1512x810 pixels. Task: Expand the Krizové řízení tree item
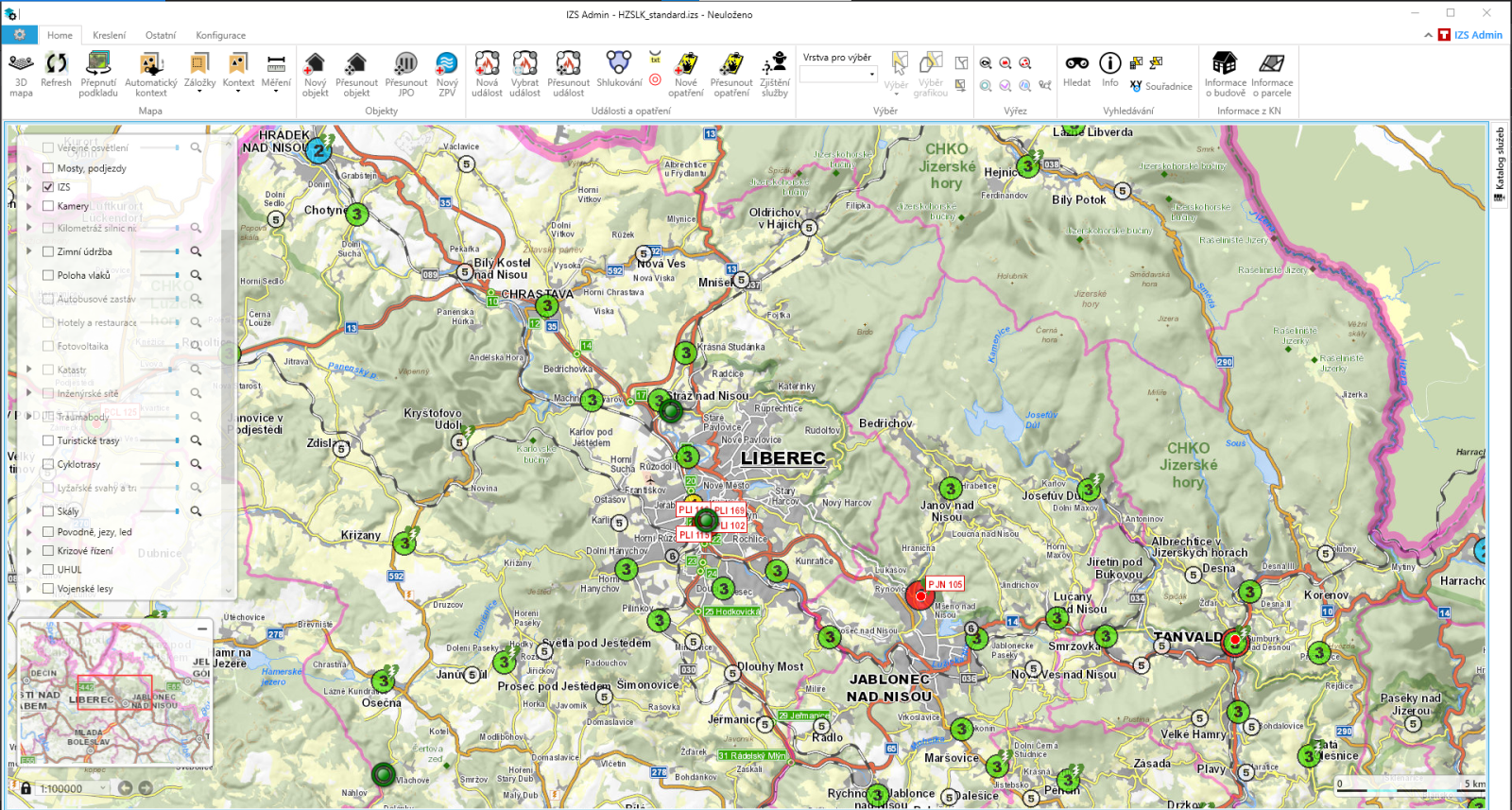[x=29, y=551]
